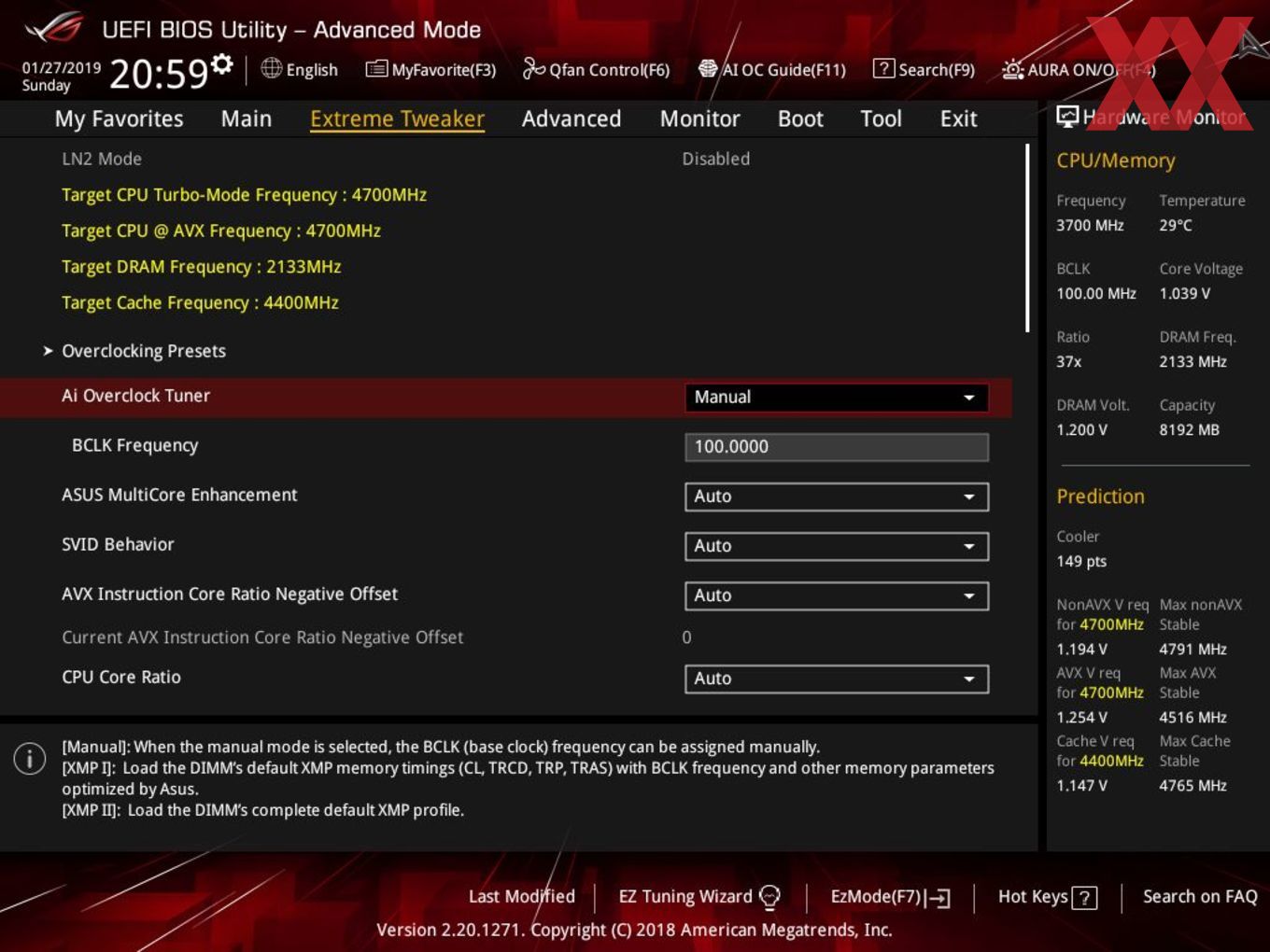Click Target DRAM Frequency : 2133MHz text
The width and height of the screenshot is (1270, 952).
tap(202, 267)
